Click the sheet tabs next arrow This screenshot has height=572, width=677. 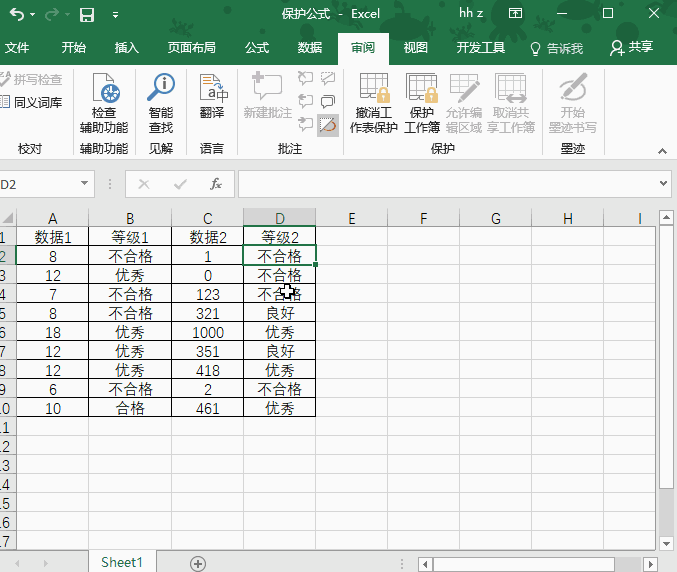[x=46, y=563]
